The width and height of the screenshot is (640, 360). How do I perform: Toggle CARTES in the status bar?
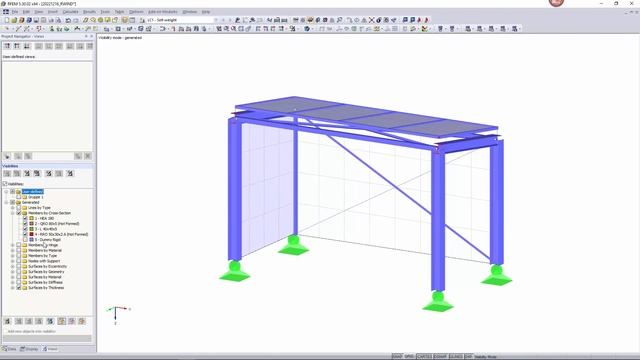click(x=424, y=357)
